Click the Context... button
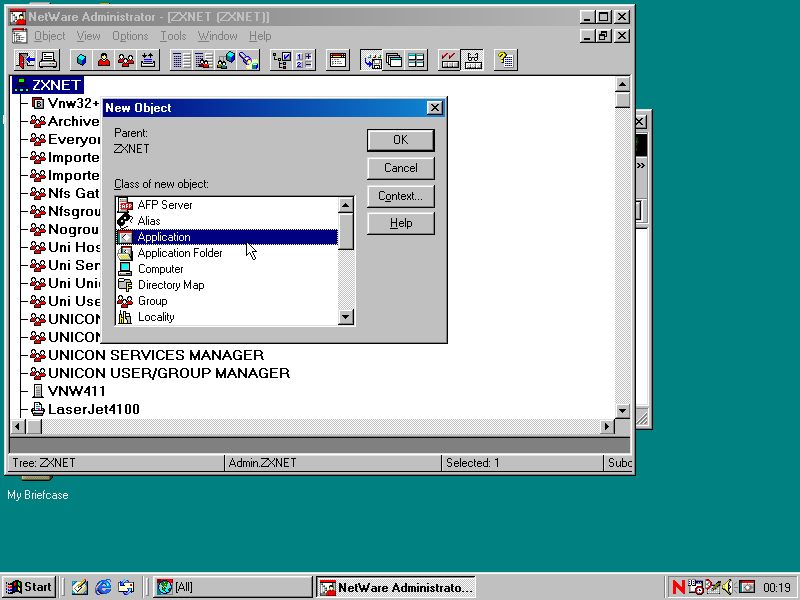Image resolution: width=800 pixels, height=600 pixels. 401,196
